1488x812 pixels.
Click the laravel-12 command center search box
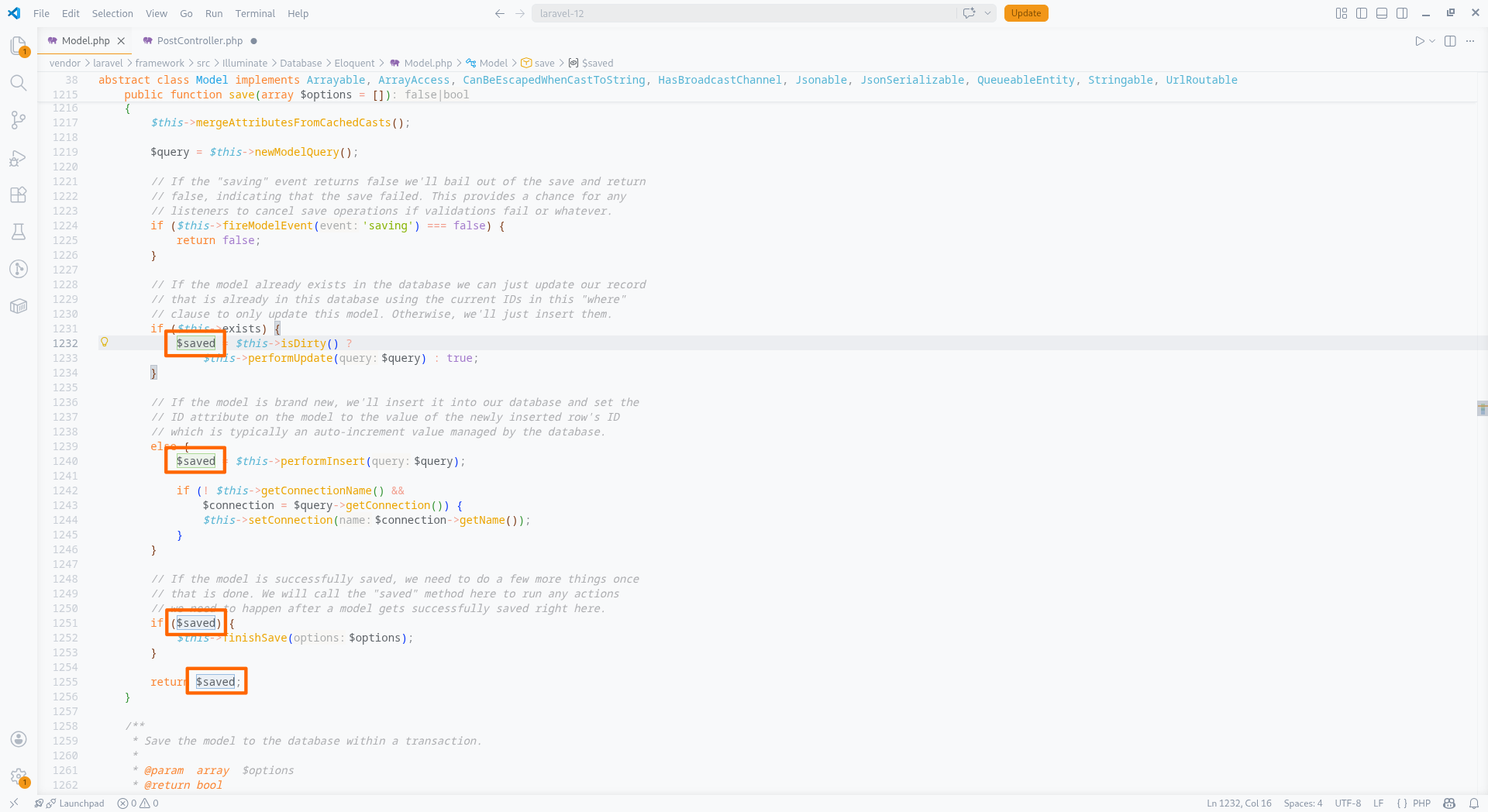[x=744, y=13]
